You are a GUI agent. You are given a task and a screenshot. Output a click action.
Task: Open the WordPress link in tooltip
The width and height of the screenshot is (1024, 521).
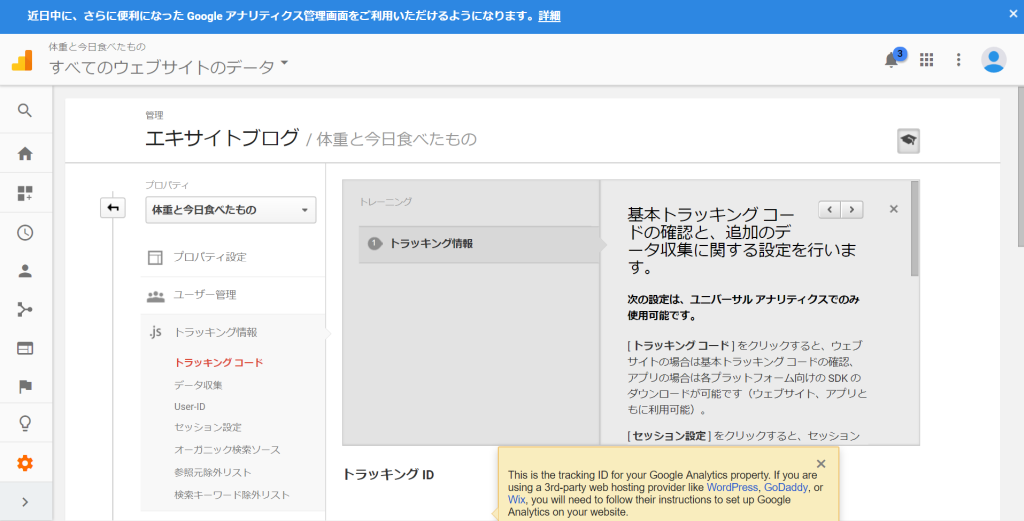click(732, 487)
